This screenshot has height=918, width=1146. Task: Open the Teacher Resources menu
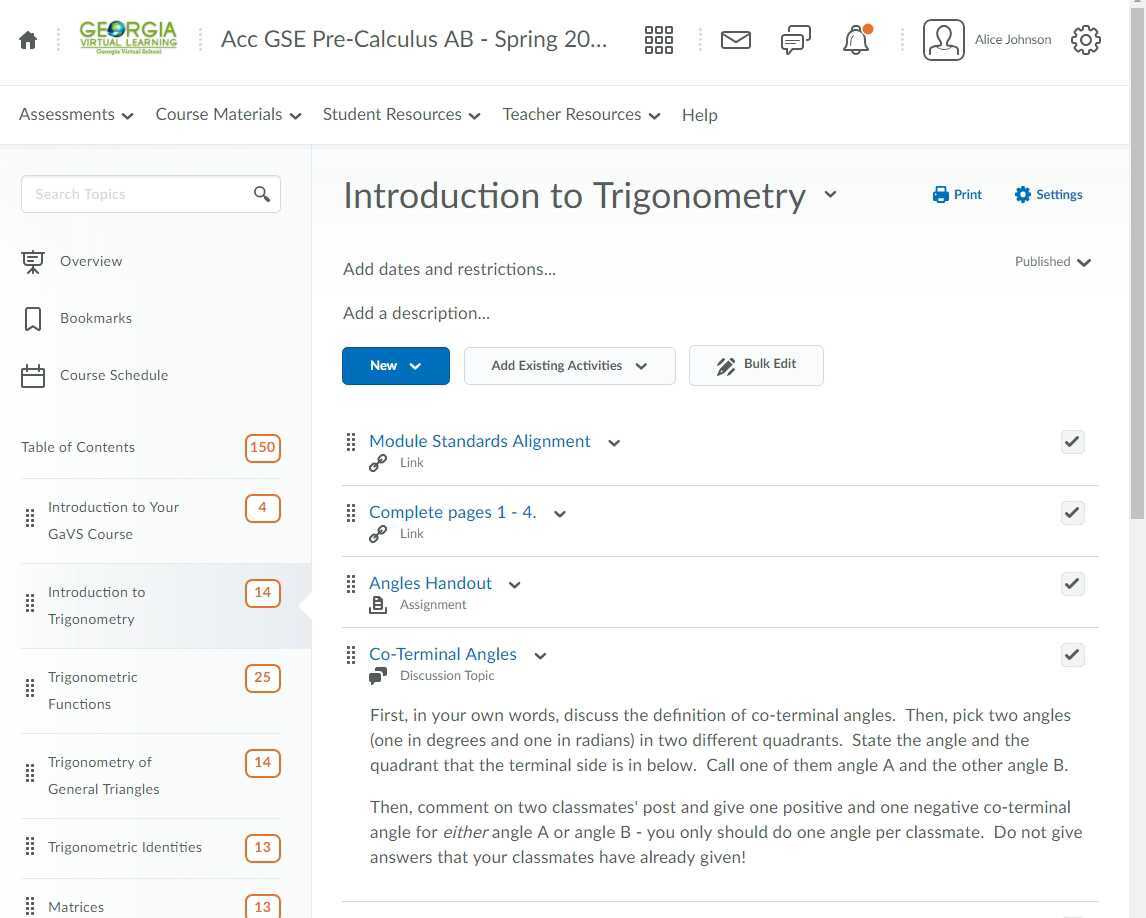point(581,115)
